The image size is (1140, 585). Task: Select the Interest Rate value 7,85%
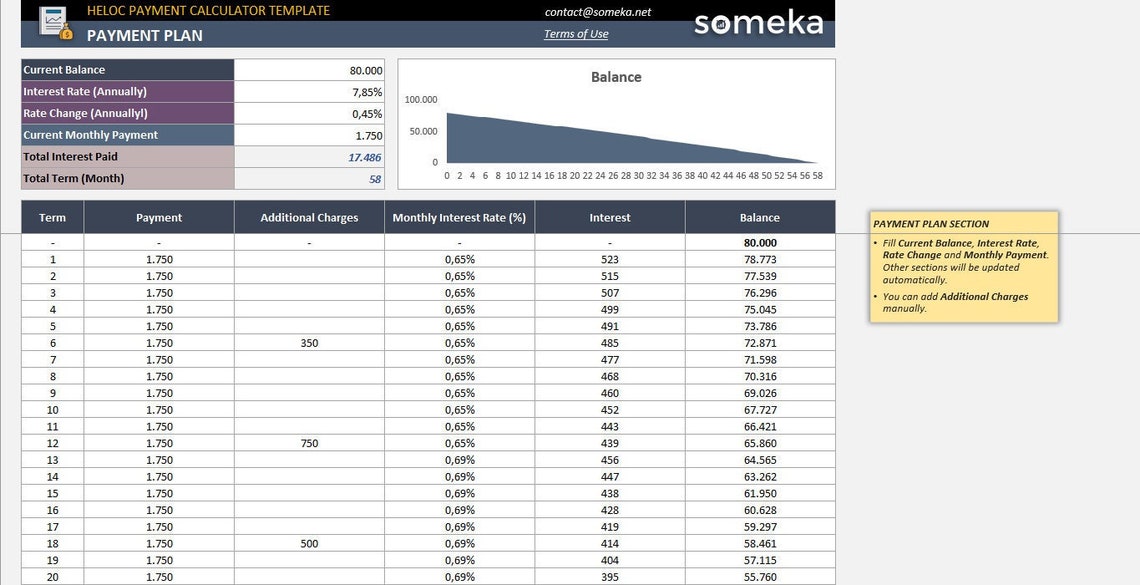click(x=309, y=92)
